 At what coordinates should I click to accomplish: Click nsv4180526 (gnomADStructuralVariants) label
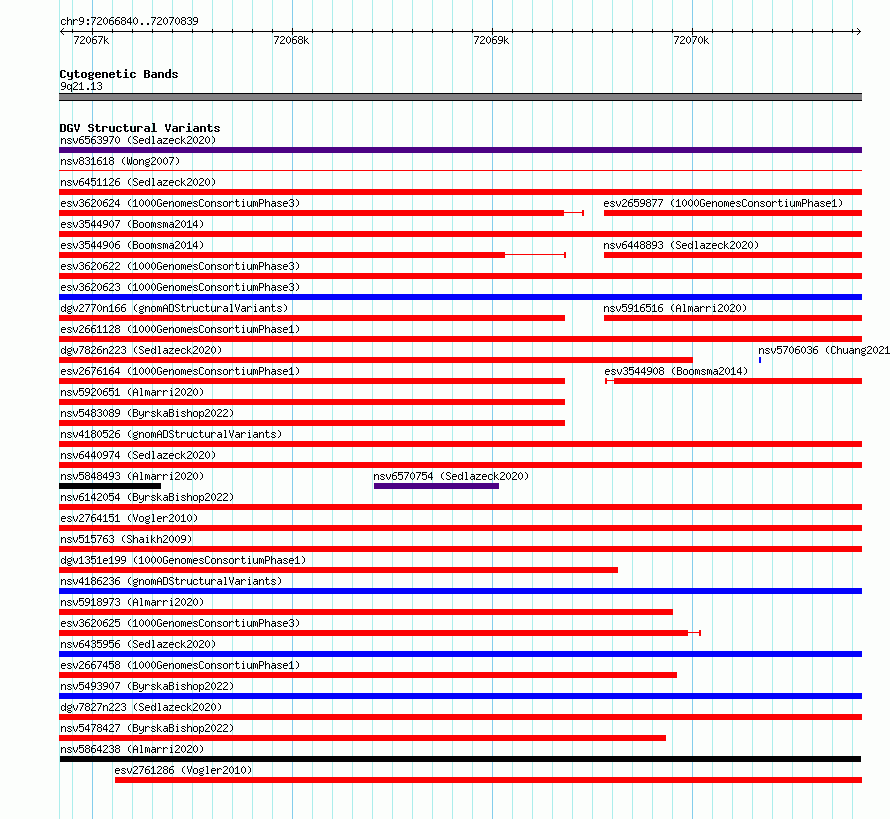coord(171,434)
